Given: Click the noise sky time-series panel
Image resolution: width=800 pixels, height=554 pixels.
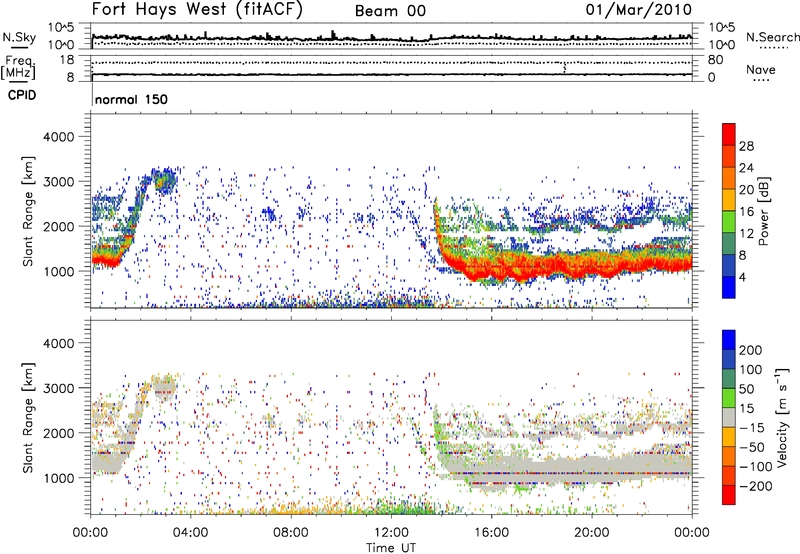Looking at the screenshot, I should click(391, 36).
